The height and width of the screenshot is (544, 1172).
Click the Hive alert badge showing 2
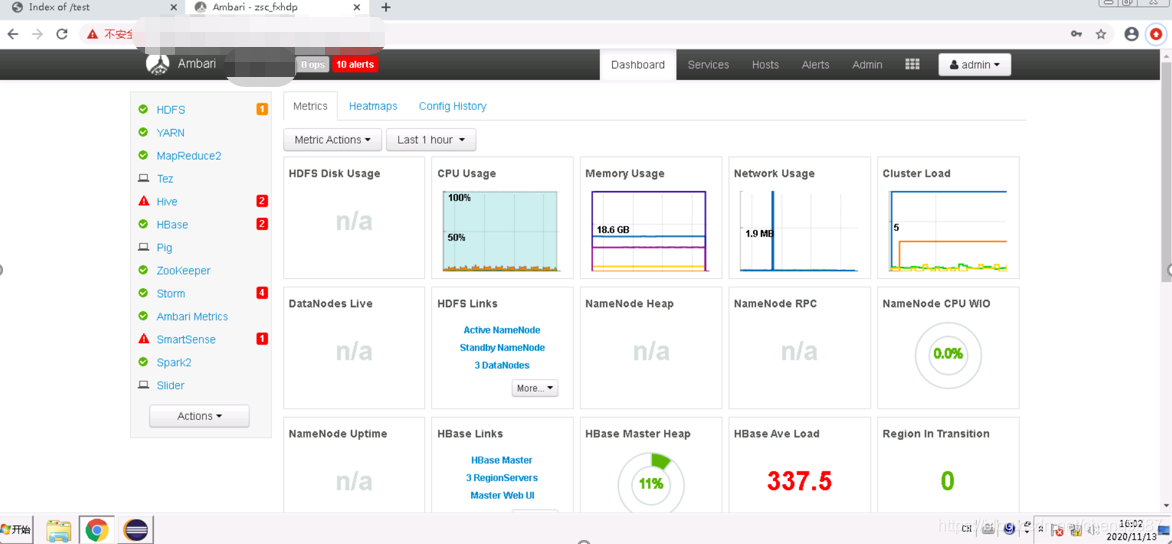pos(262,201)
